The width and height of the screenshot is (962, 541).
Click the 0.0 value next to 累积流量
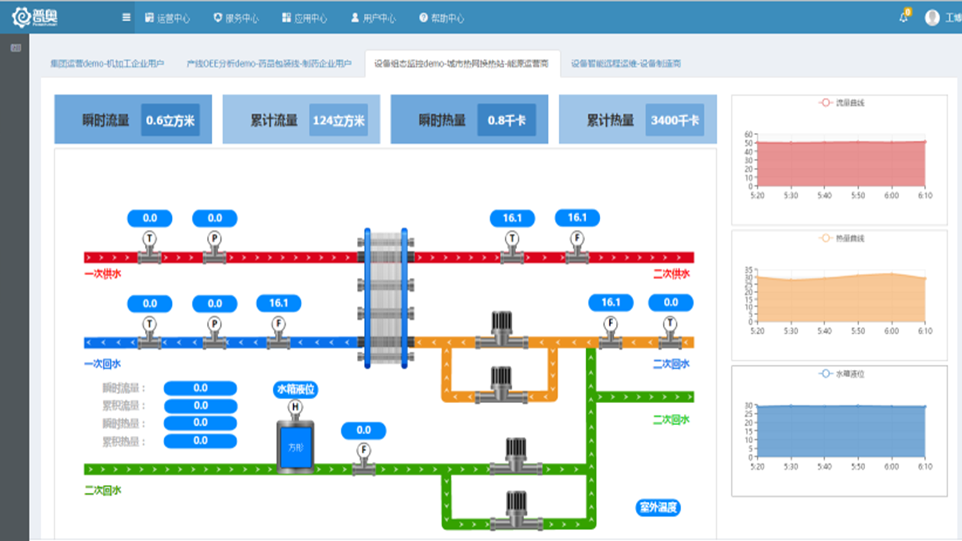(x=200, y=405)
